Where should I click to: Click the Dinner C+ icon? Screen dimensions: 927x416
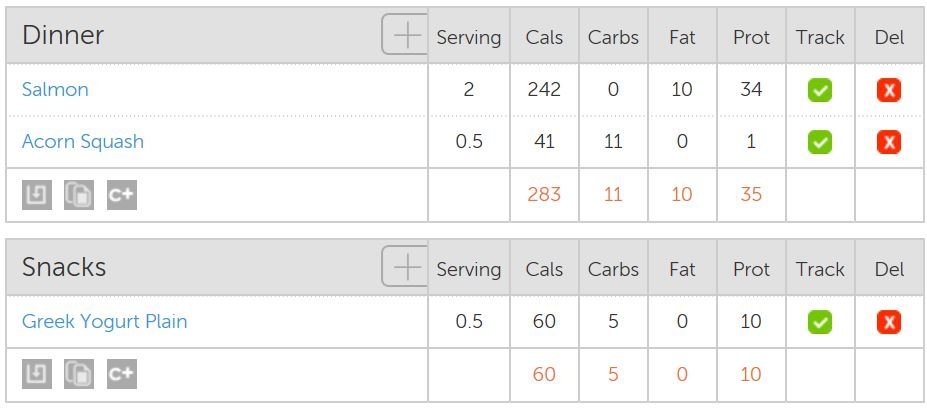122,195
